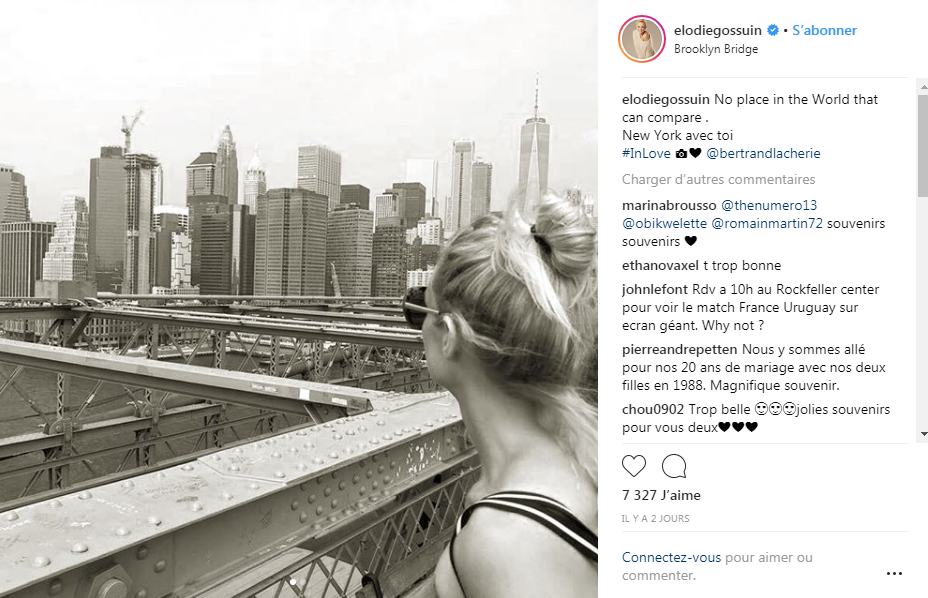This screenshot has height=598, width=928.
Task: Click the blue verified badge
Action: pos(773,30)
